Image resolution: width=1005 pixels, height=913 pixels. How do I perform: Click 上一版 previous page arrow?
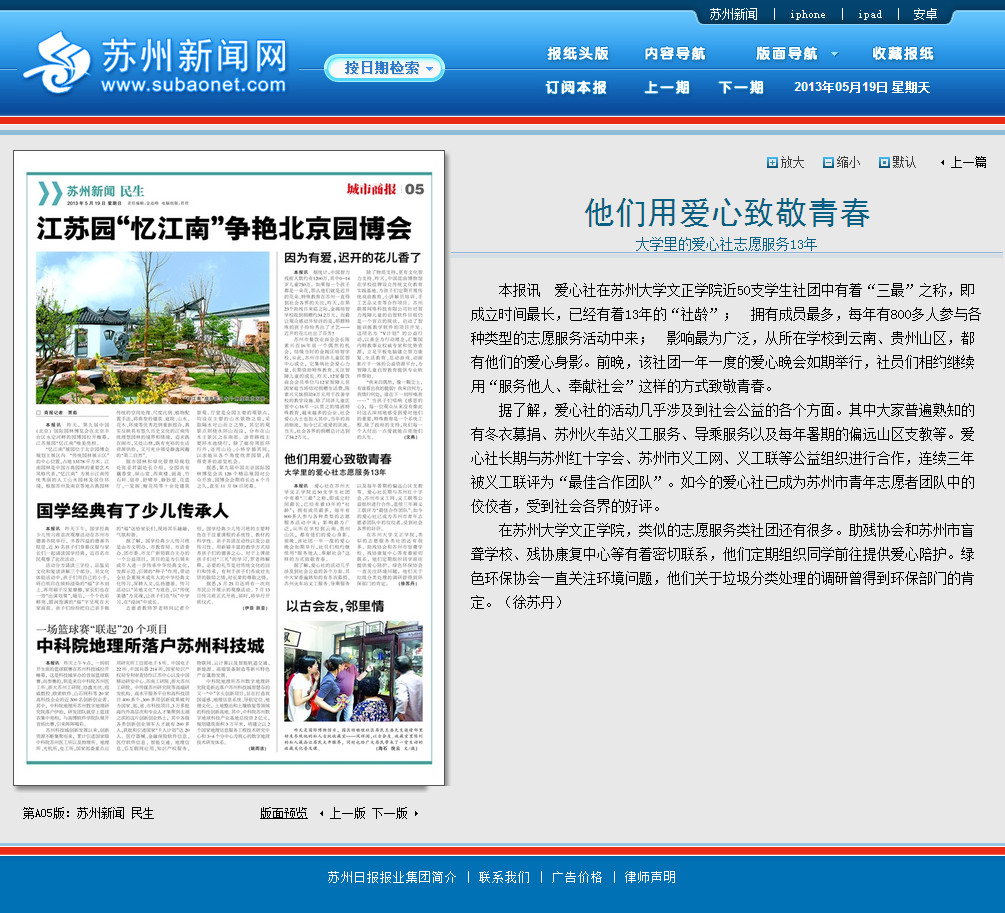[323, 813]
